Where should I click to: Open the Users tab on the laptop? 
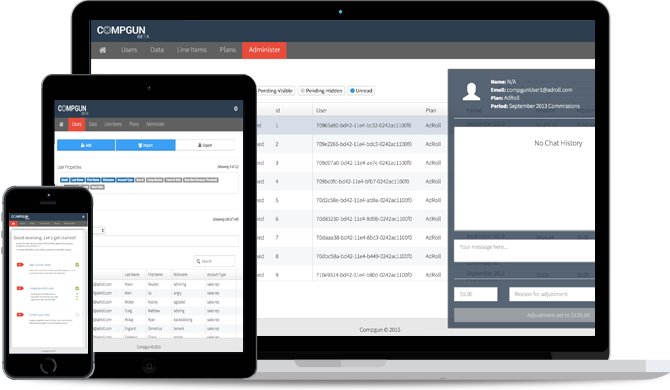coord(129,50)
